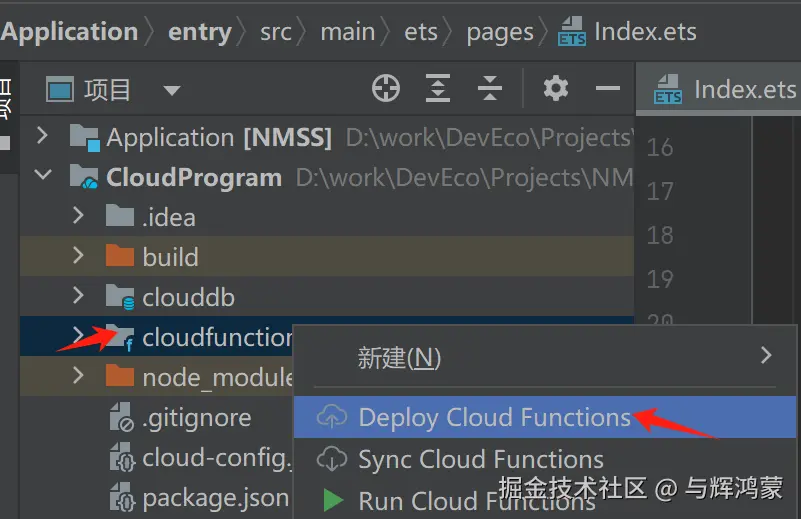Click the .gitignore file icon
This screenshot has height=519, width=801.
point(122,417)
